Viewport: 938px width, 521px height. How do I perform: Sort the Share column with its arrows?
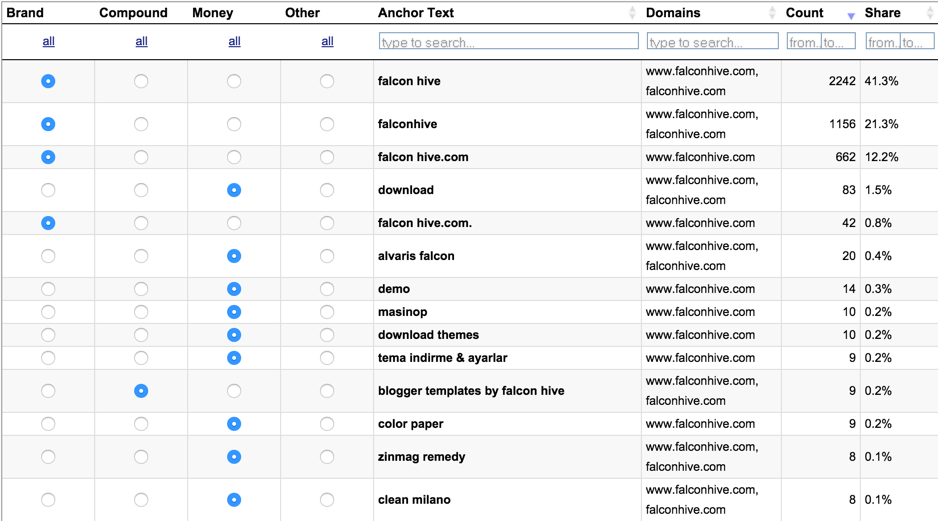coord(930,13)
